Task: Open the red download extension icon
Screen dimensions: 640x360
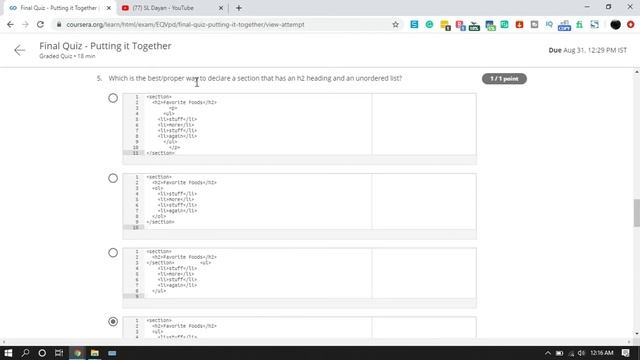Action: (x=519, y=24)
